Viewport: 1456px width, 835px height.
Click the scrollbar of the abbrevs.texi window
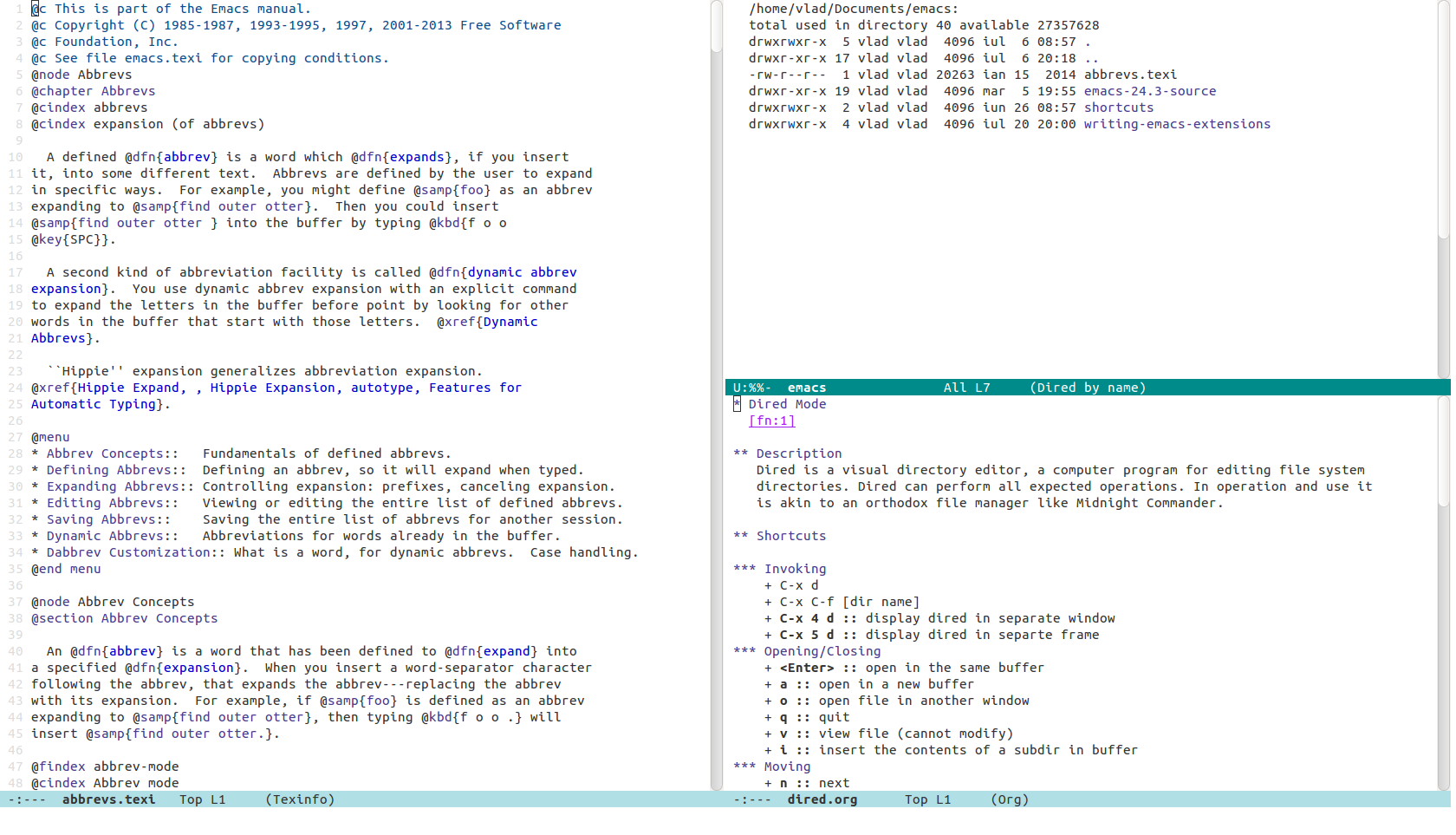[717, 395]
